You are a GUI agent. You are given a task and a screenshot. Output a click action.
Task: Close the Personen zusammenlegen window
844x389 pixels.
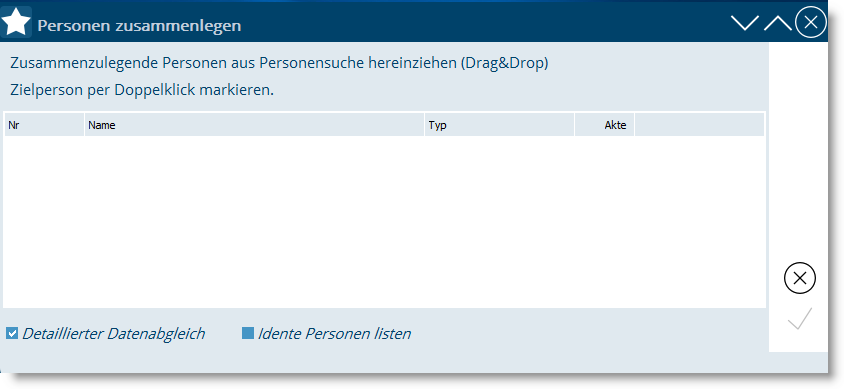coord(811,22)
